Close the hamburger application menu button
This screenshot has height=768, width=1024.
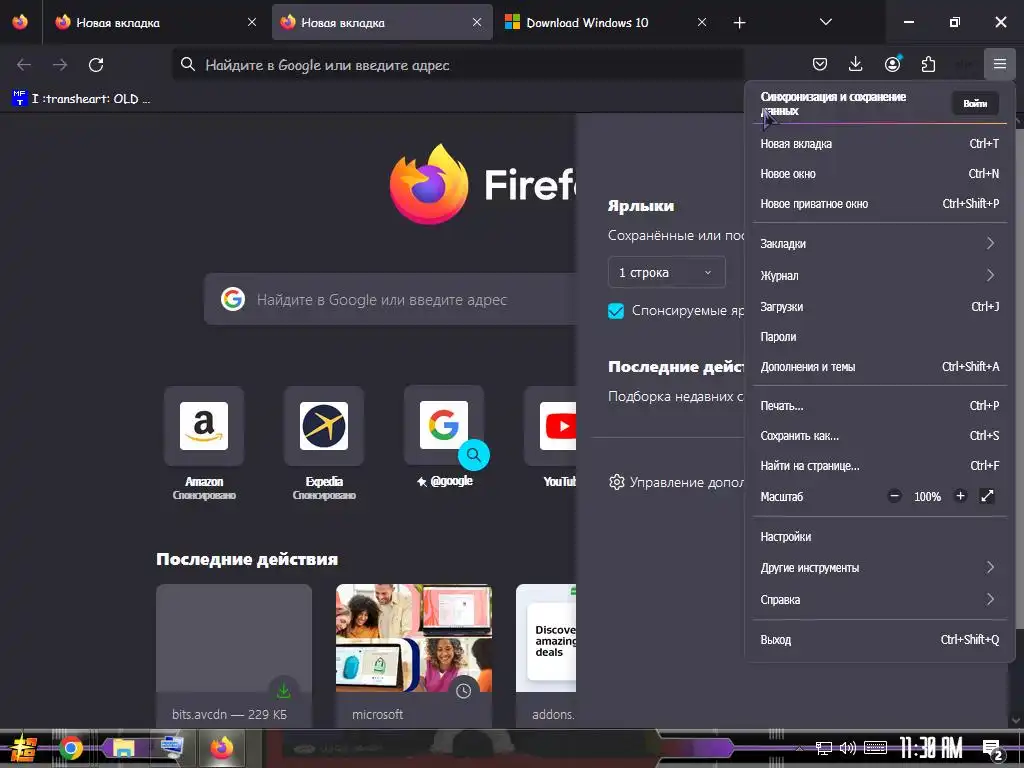tap(1000, 64)
